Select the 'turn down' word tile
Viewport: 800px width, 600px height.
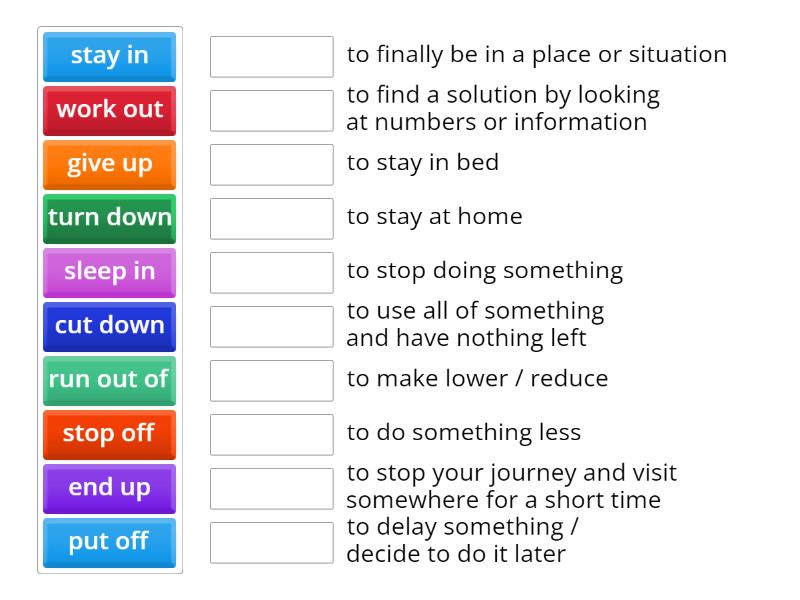[x=109, y=218]
